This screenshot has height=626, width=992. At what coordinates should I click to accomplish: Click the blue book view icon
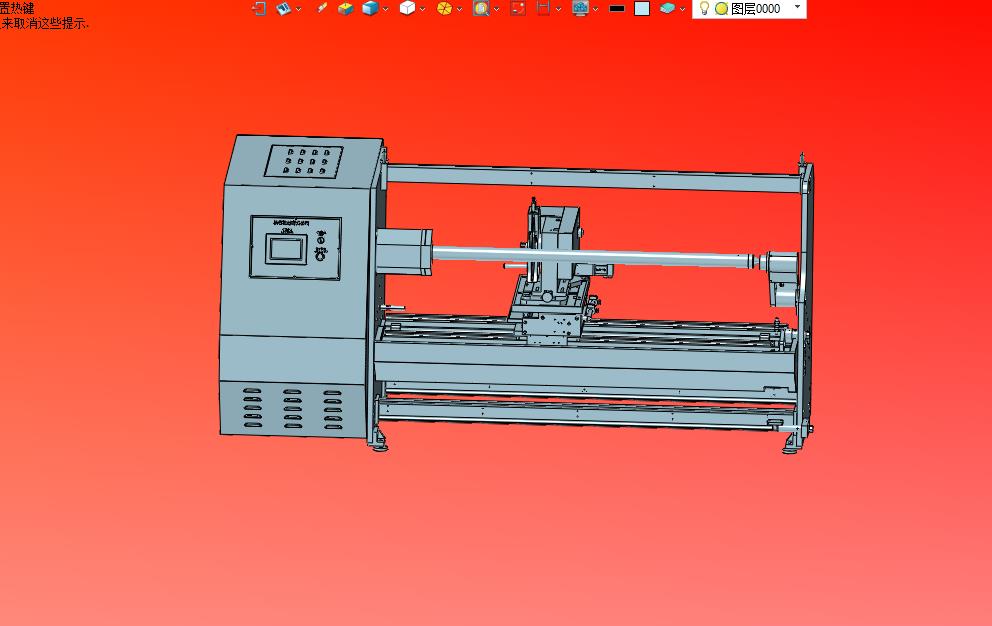pos(283,8)
